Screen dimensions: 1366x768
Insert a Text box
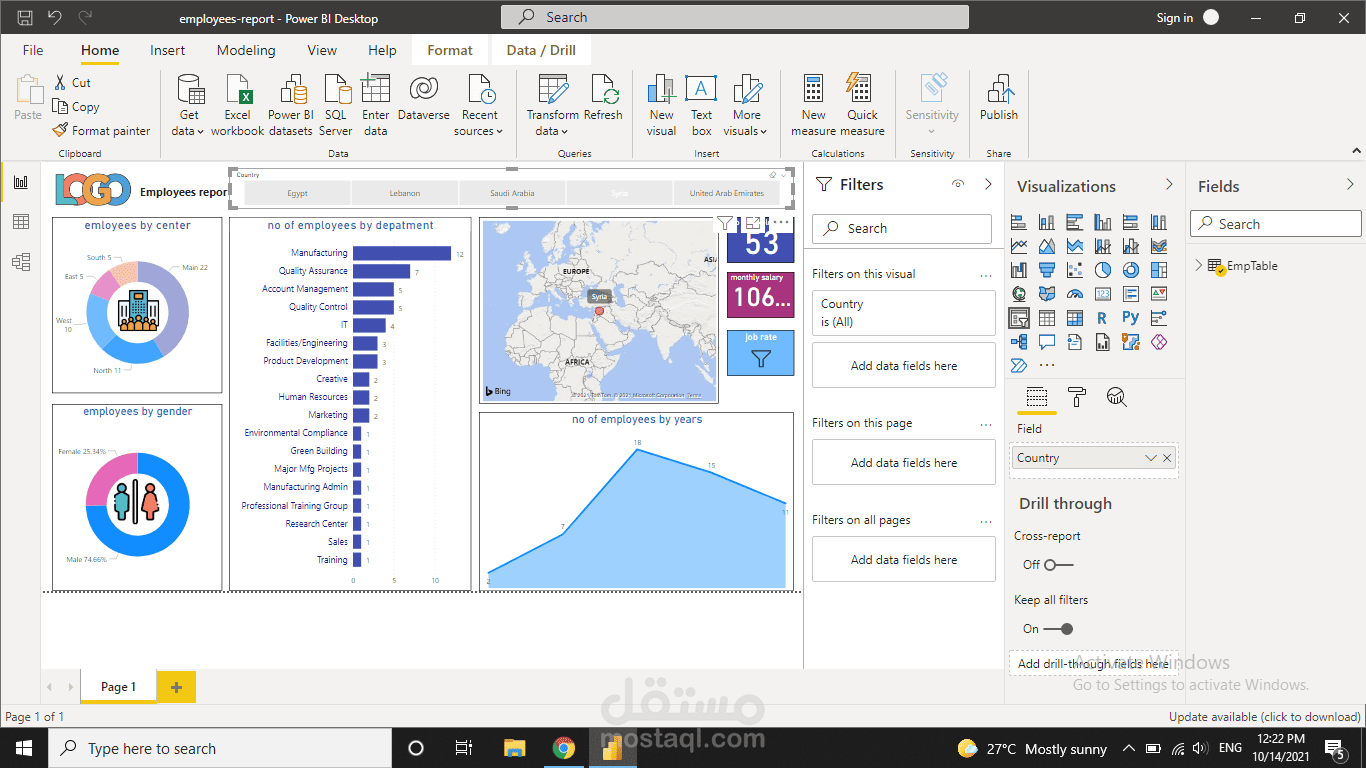coord(701,105)
